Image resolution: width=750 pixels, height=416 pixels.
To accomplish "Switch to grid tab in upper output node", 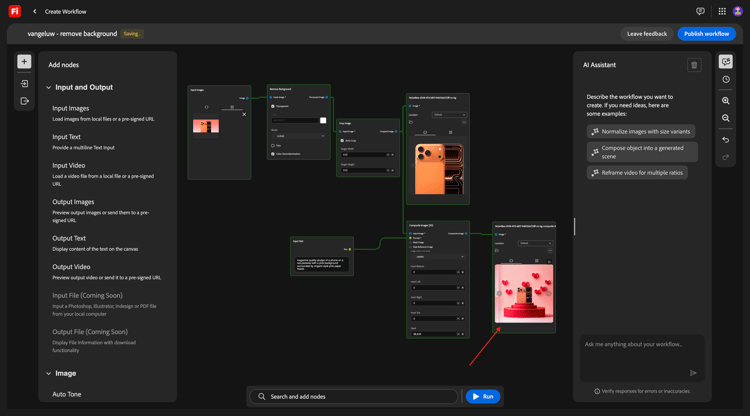I will (450, 132).
